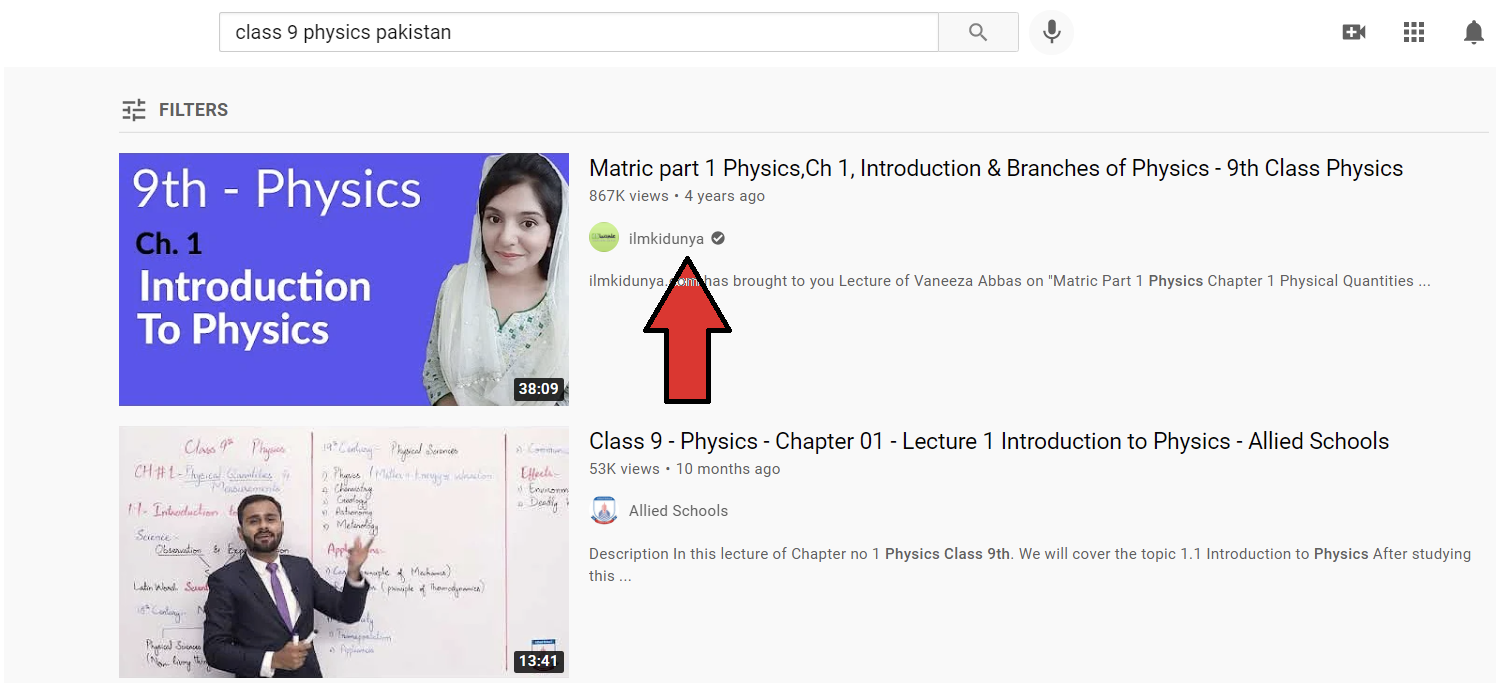Image resolution: width=1496 pixels, height=683 pixels.
Task: Click the 38:09 duration badge
Action: click(538, 389)
